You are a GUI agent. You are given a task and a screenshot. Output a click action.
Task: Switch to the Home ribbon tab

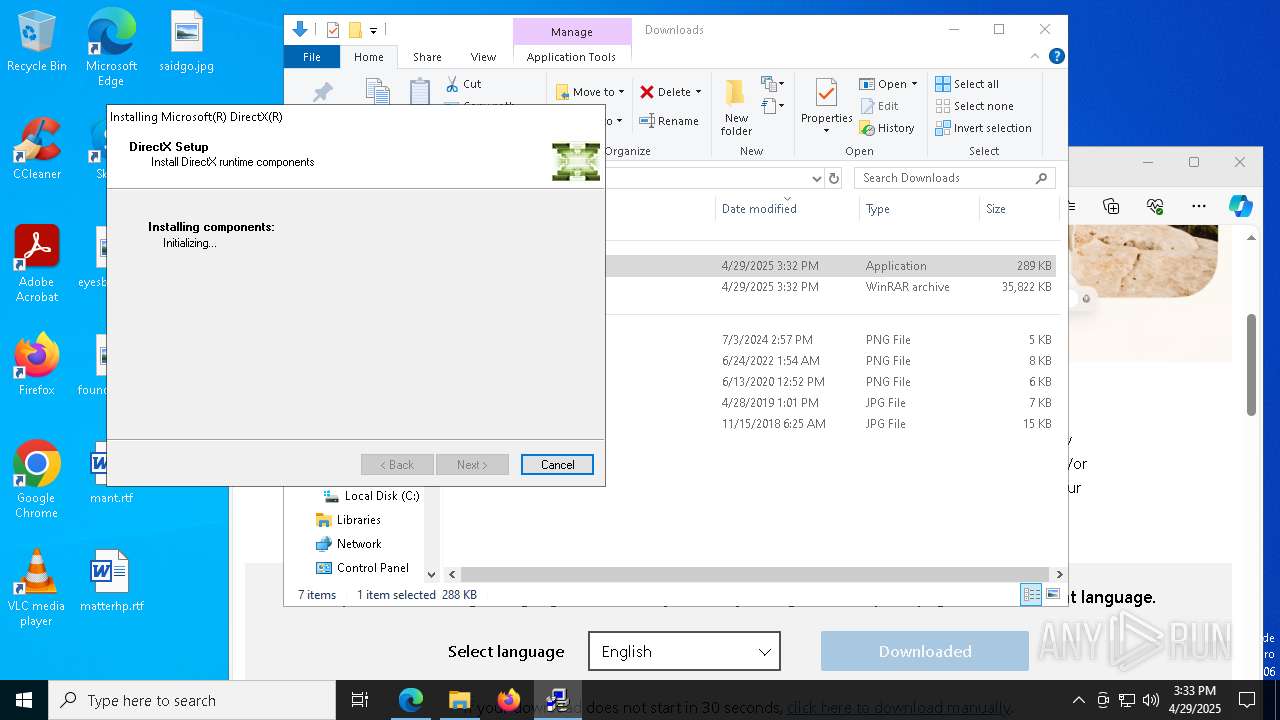pyautogui.click(x=369, y=57)
